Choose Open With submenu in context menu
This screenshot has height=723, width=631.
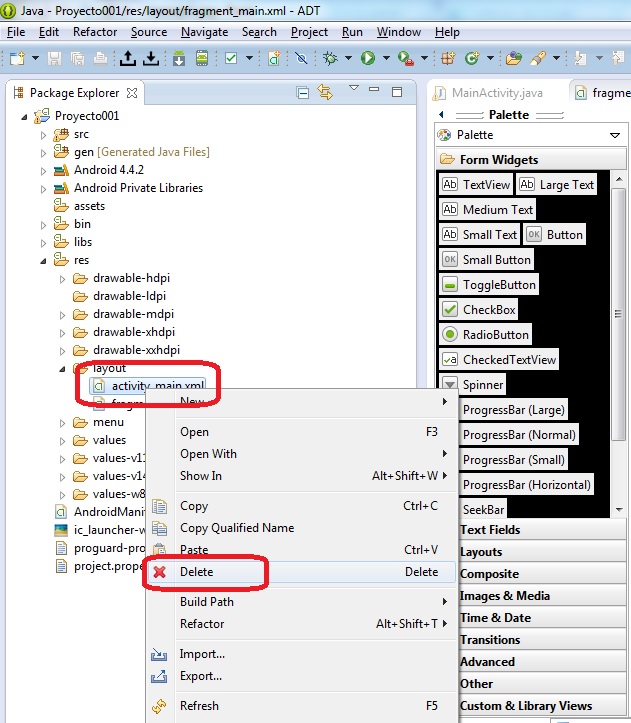click(x=301, y=454)
